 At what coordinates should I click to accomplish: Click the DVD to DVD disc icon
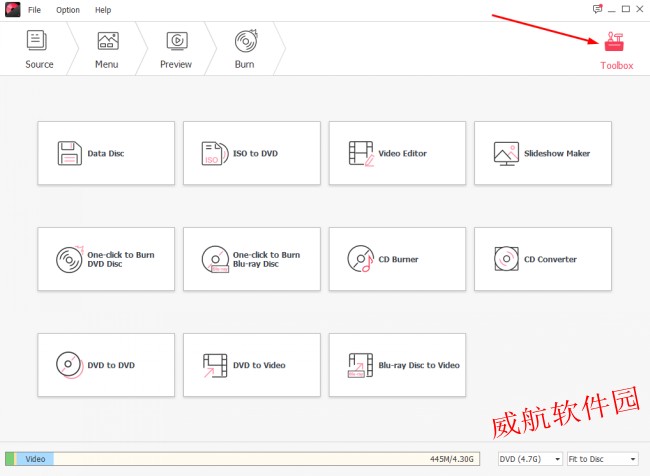click(69, 365)
